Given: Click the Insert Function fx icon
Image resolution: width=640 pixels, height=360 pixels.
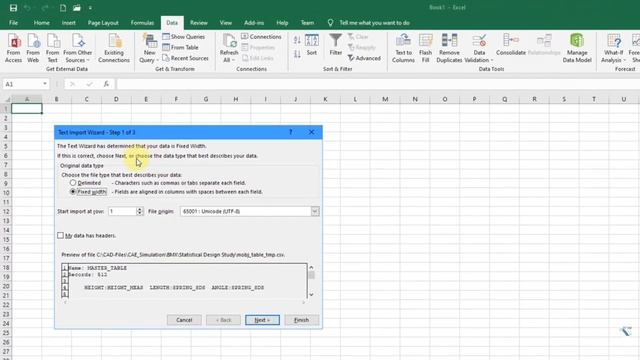Looking at the screenshot, I should coord(106,84).
